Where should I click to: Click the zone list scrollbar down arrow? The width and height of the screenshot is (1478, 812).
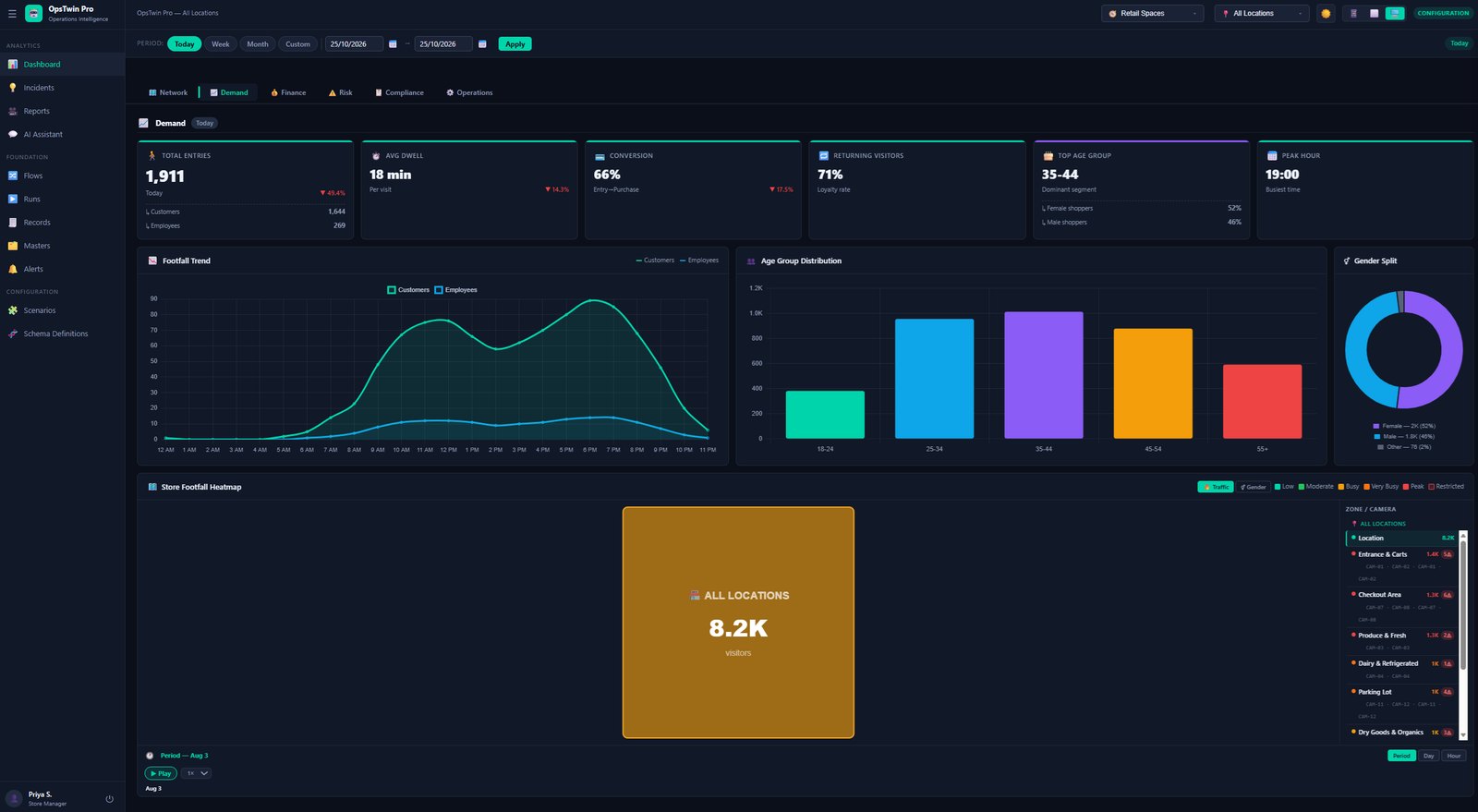(x=1463, y=734)
